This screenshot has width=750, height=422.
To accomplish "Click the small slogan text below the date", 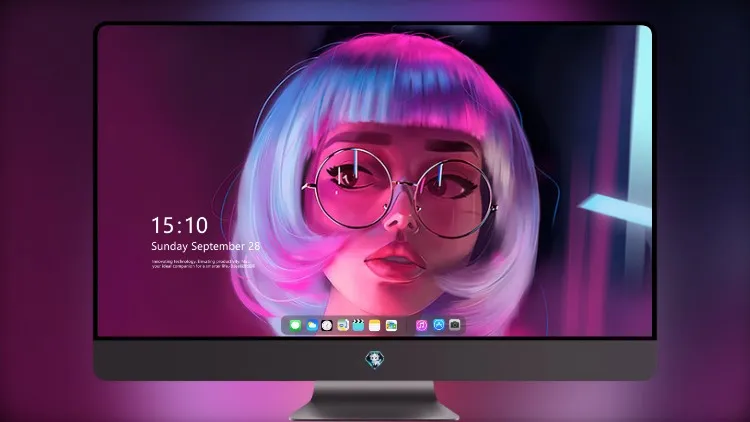I will 203,264.
